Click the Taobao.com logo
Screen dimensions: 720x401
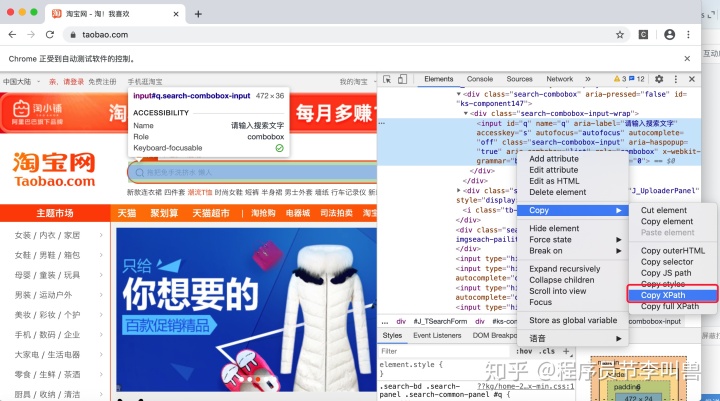54,169
